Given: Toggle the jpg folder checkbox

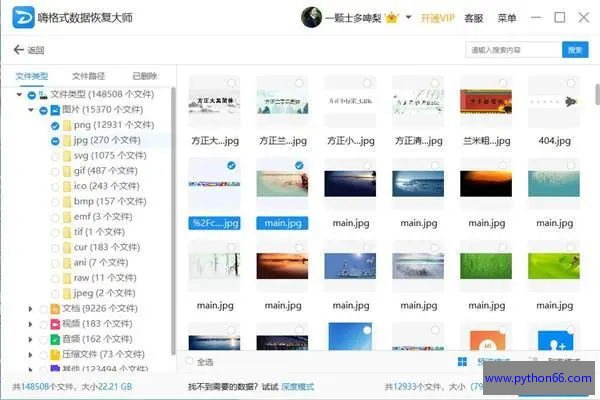Looking at the screenshot, I should coord(55,141).
